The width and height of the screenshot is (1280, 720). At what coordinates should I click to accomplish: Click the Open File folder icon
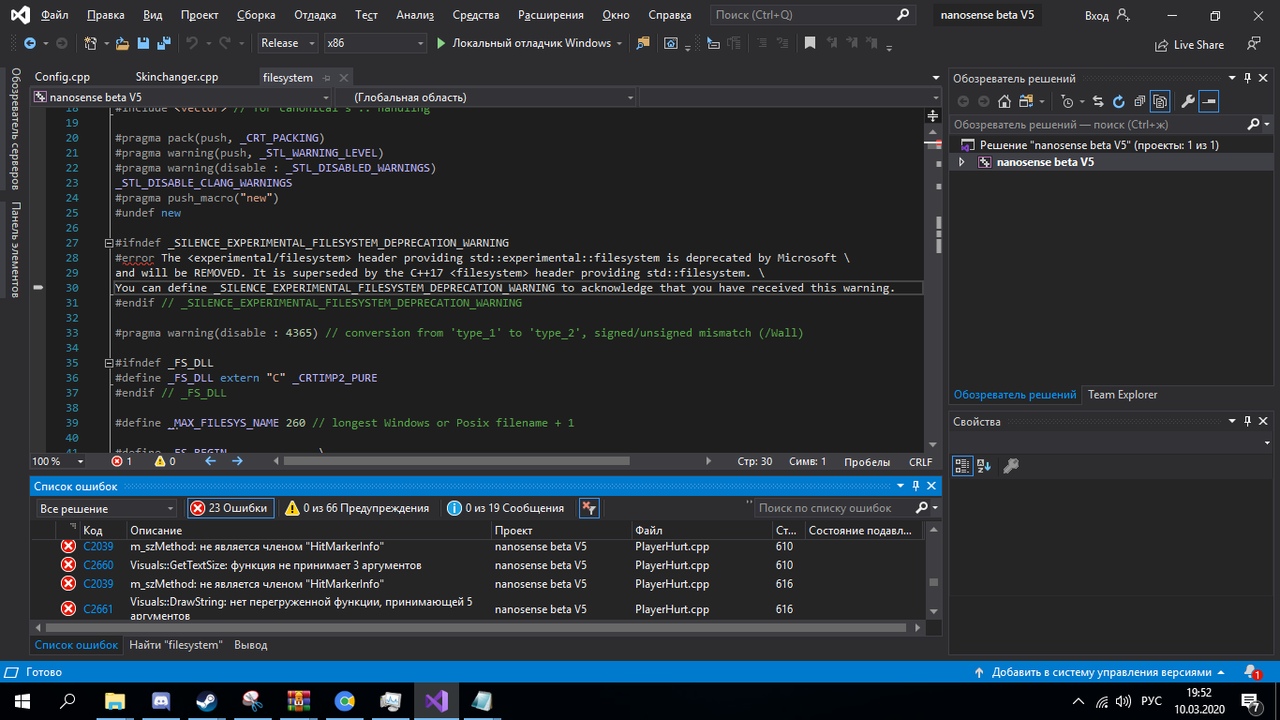pyautogui.click(x=122, y=44)
